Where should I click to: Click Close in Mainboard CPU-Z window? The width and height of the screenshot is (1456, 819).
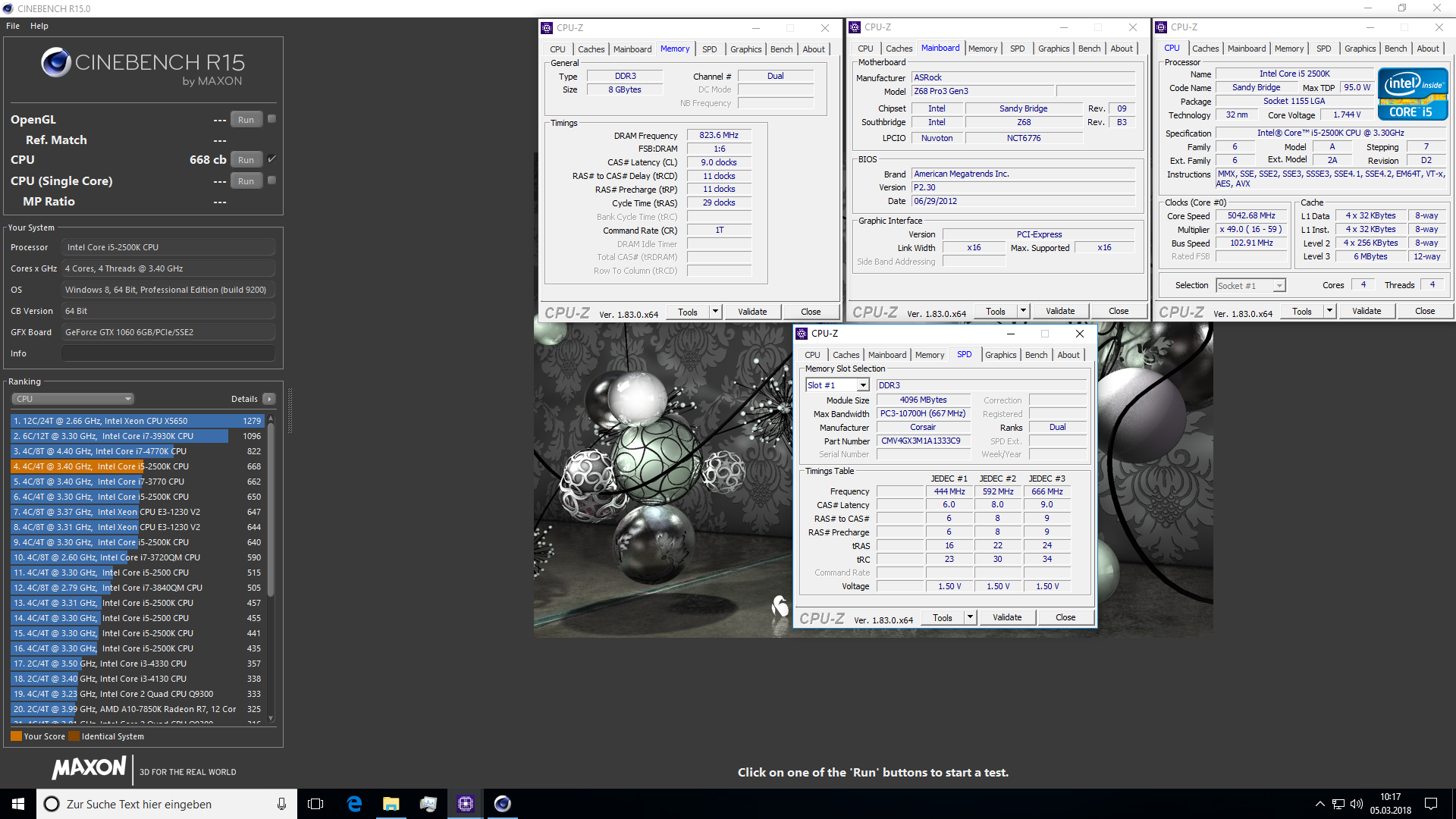click(x=1119, y=311)
